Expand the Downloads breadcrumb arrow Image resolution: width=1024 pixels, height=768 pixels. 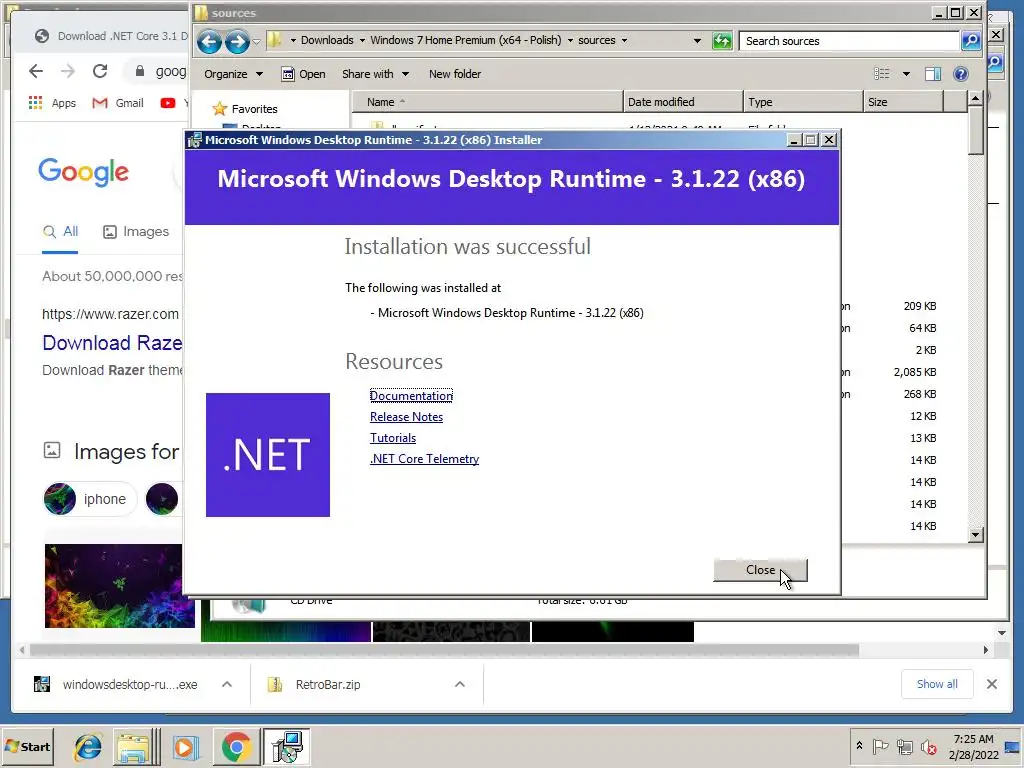click(362, 40)
